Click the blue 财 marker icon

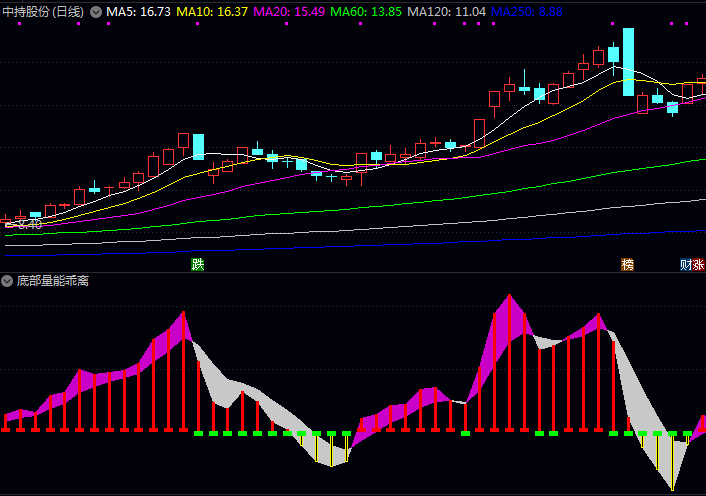click(x=686, y=264)
